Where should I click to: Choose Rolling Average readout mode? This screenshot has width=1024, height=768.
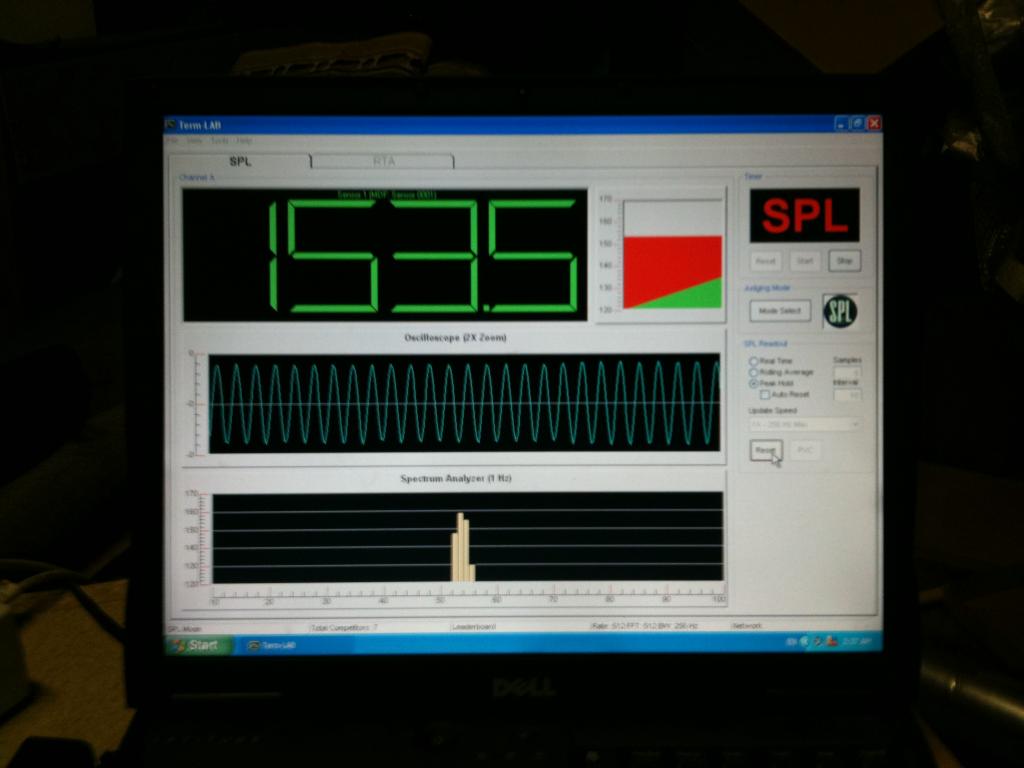click(754, 372)
